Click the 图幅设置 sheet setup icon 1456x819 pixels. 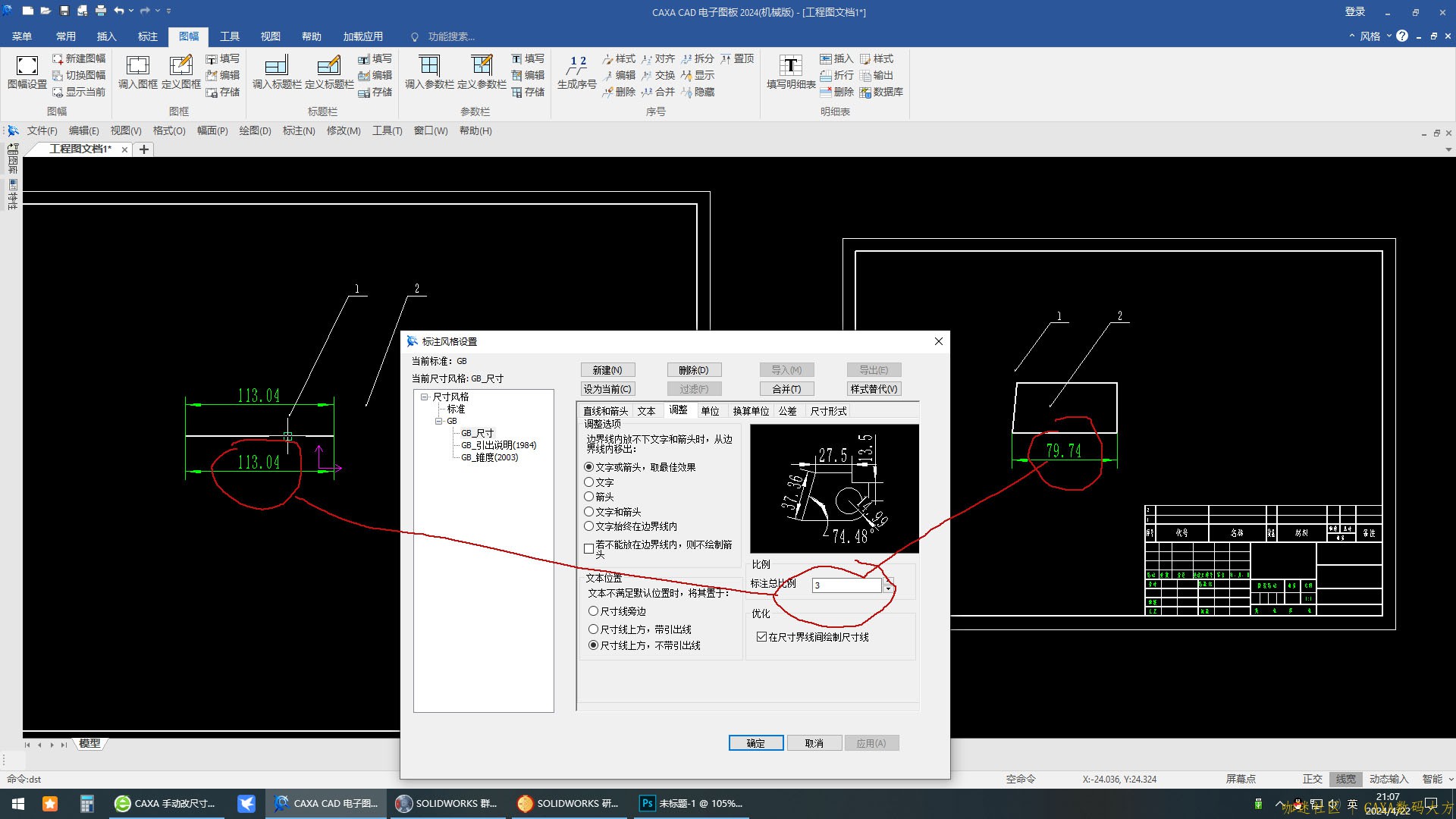pos(27,66)
